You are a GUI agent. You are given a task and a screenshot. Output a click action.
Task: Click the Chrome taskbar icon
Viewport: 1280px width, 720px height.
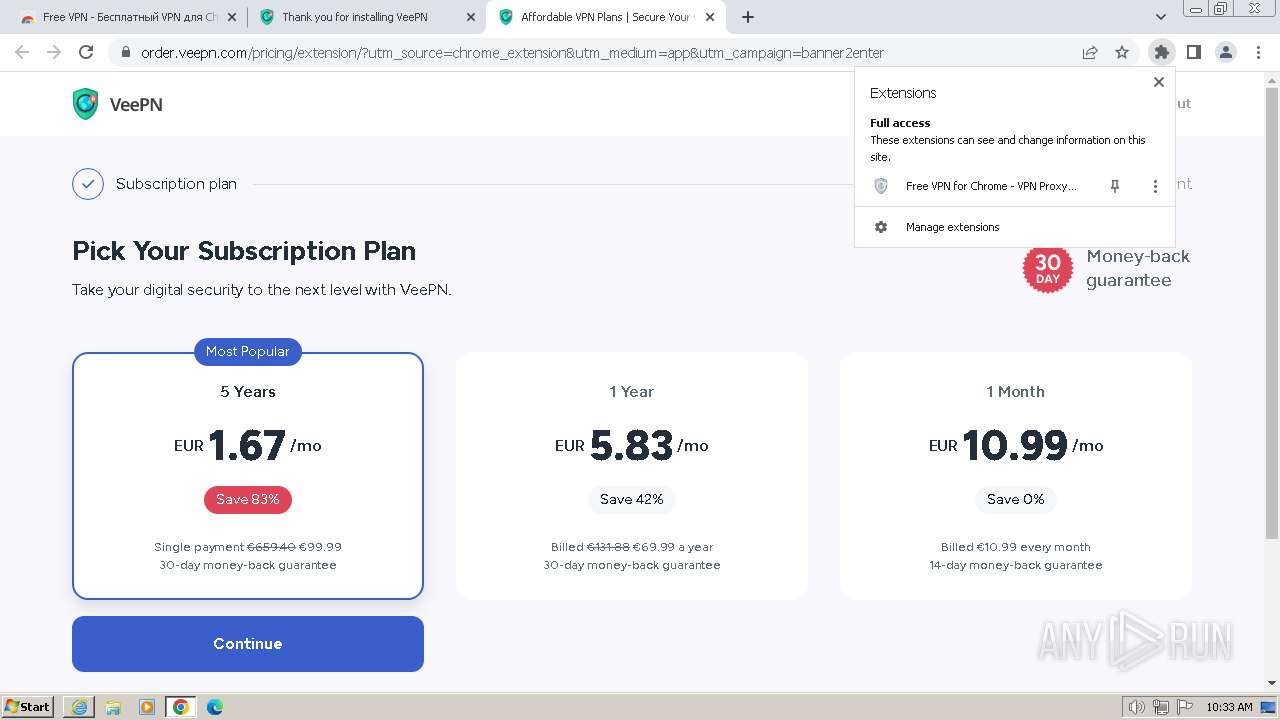coord(181,707)
